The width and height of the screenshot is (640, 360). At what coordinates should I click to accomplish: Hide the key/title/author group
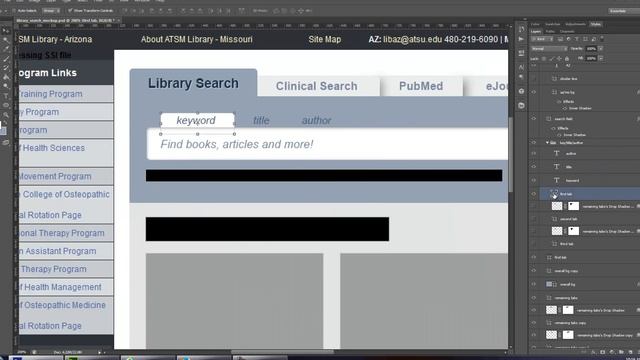click(x=533, y=143)
